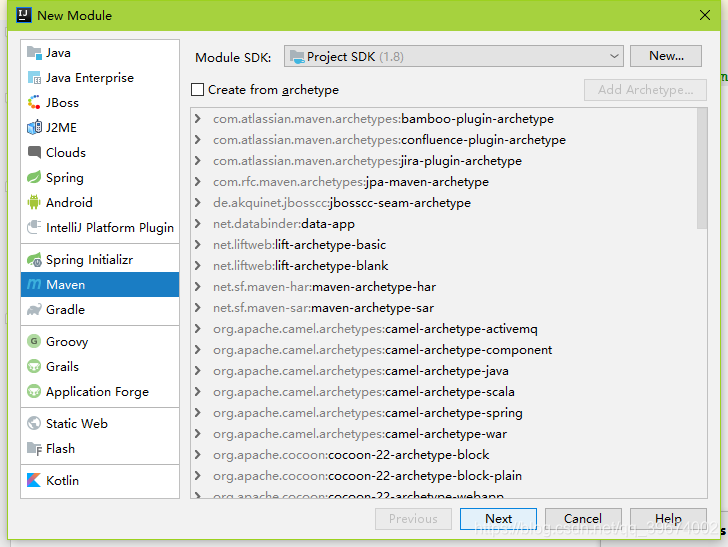Click the Groovy G icon
The image size is (728, 547).
pyautogui.click(x=34, y=341)
